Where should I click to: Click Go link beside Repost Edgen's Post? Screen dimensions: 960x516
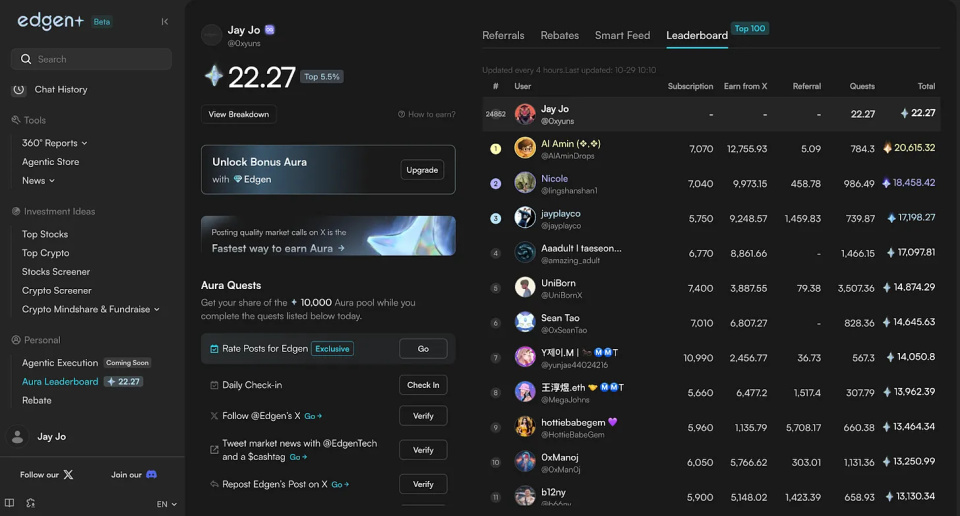(x=340, y=484)
